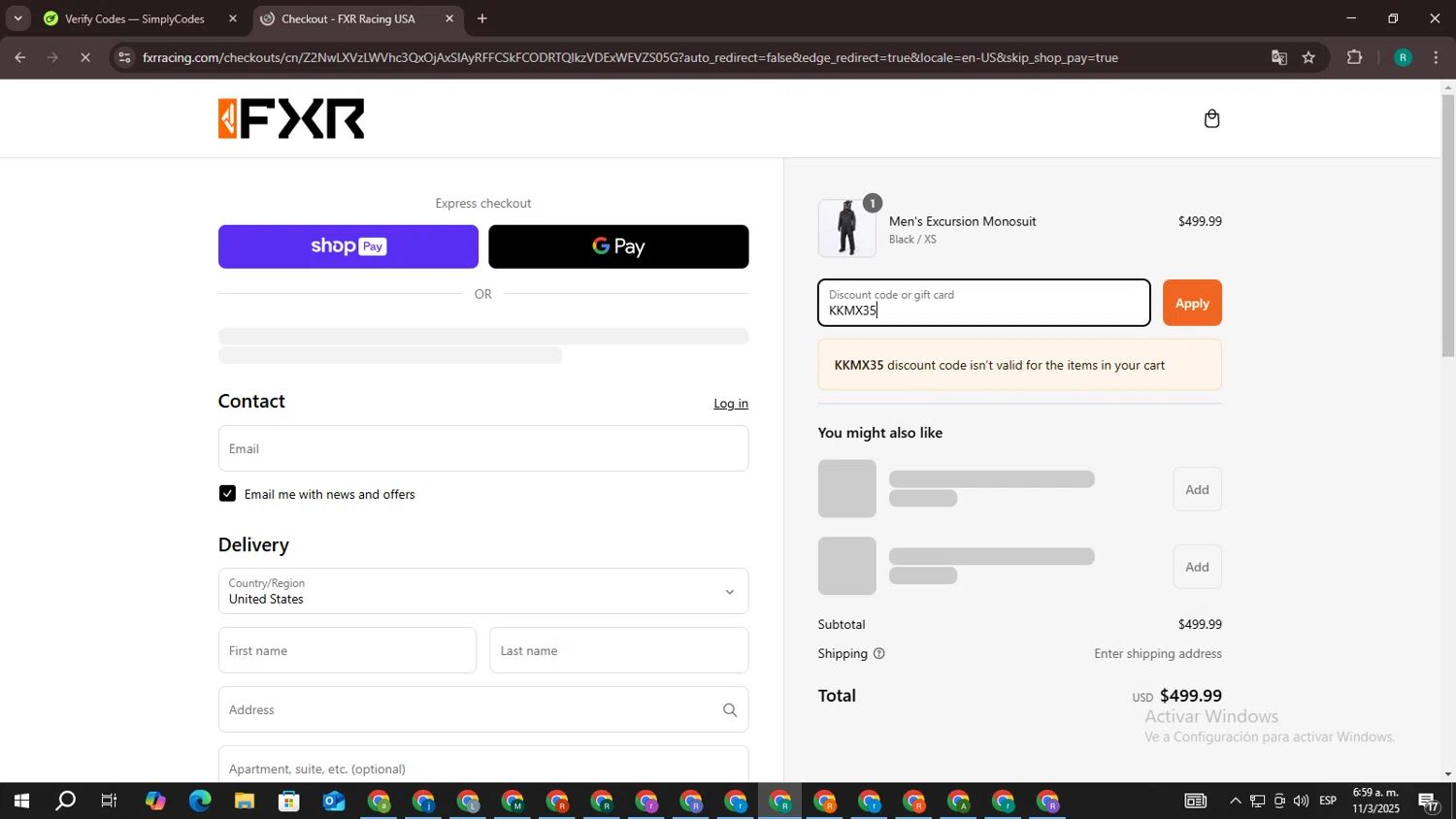1456x819 pixels.
Task: Pay with Google Pay express checkout
Action: 618,246
